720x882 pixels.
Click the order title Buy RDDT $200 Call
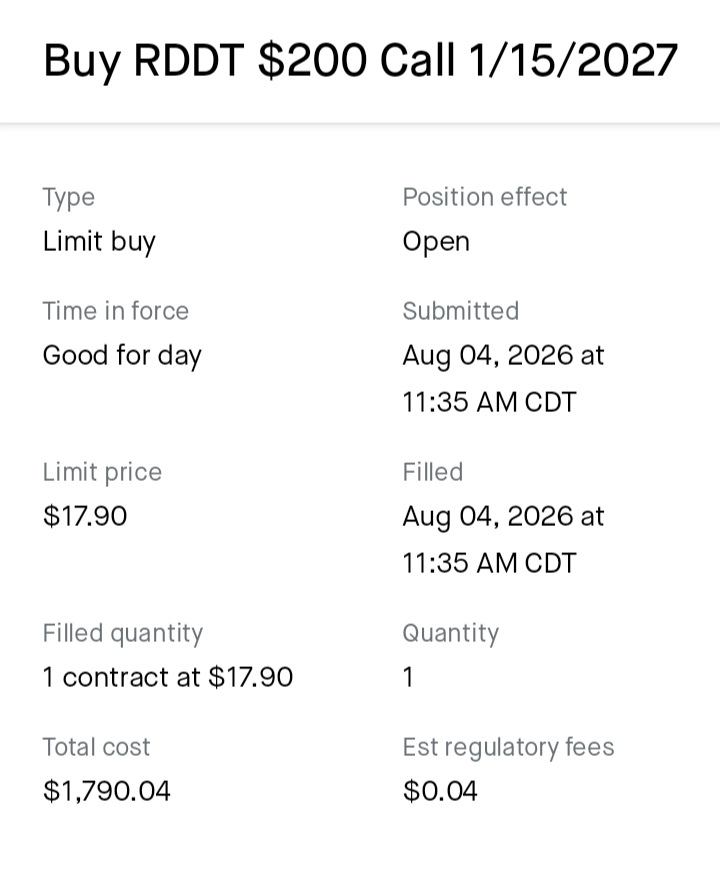[x=361, y=60]
